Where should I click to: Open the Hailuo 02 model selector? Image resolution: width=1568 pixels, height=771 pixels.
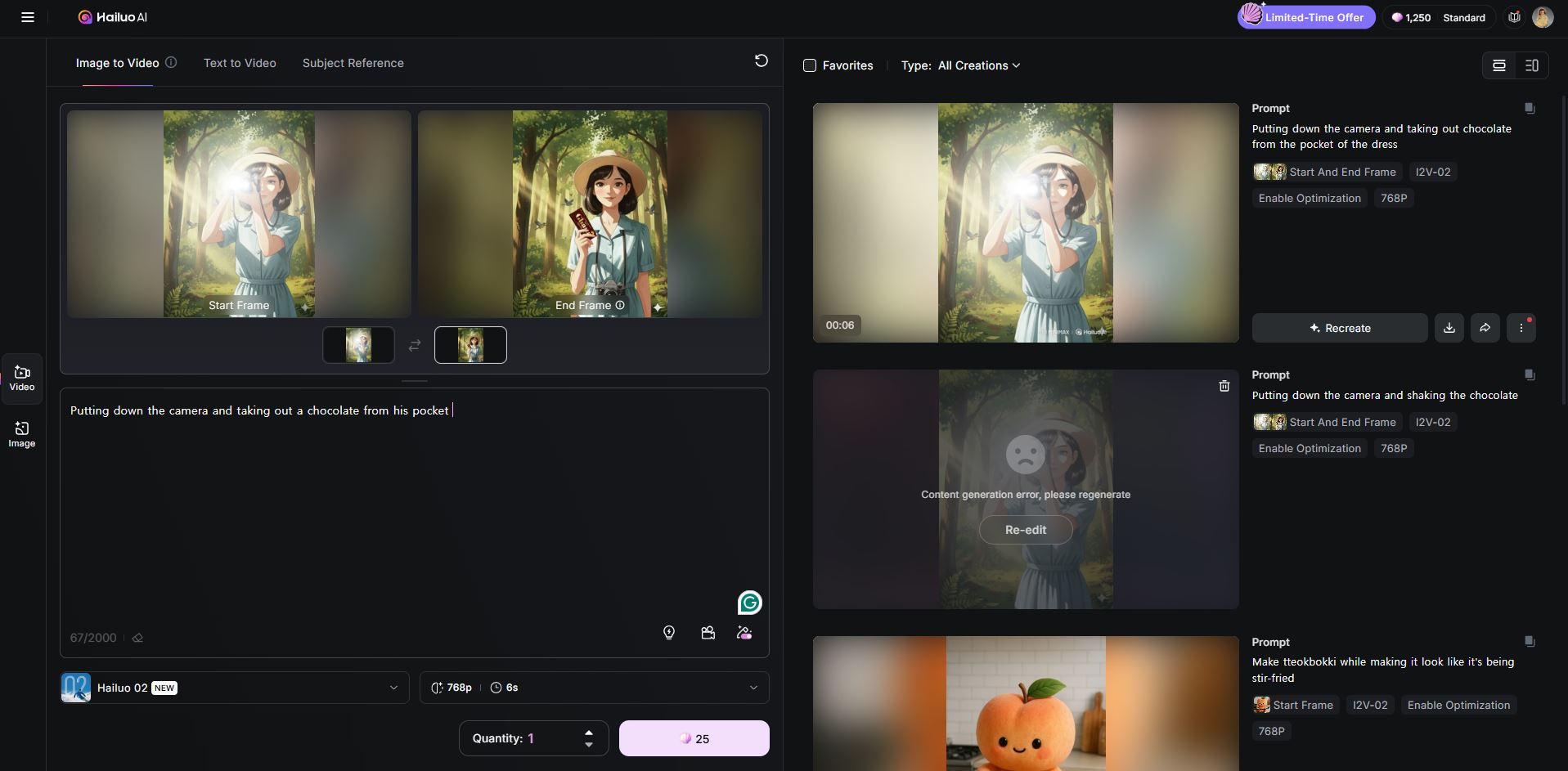tap(234, 688)
